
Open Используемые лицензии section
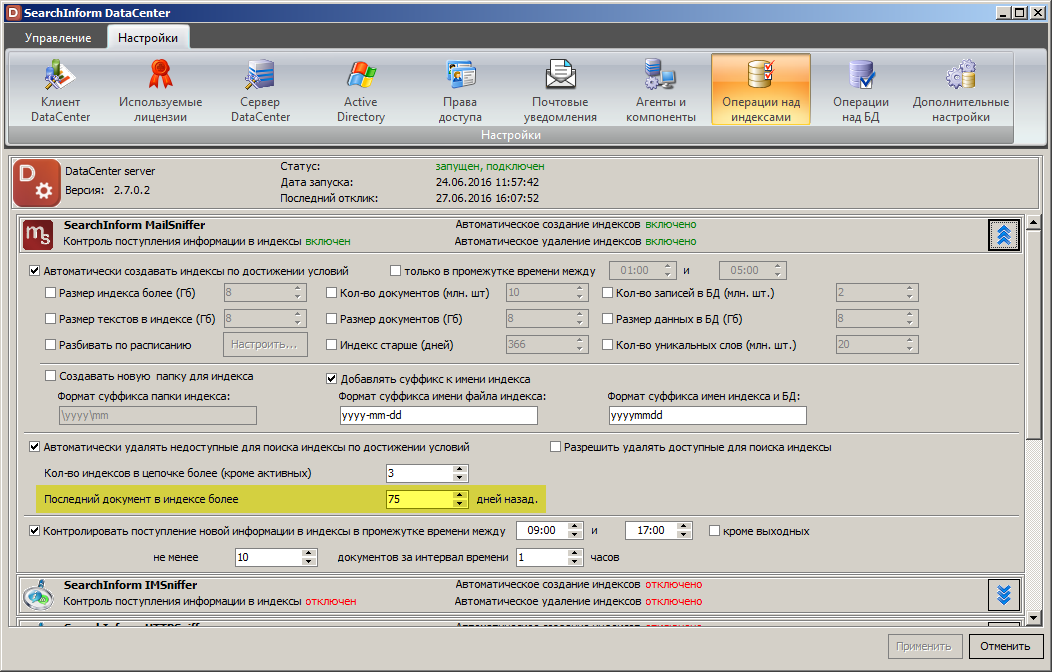[160, 91]
